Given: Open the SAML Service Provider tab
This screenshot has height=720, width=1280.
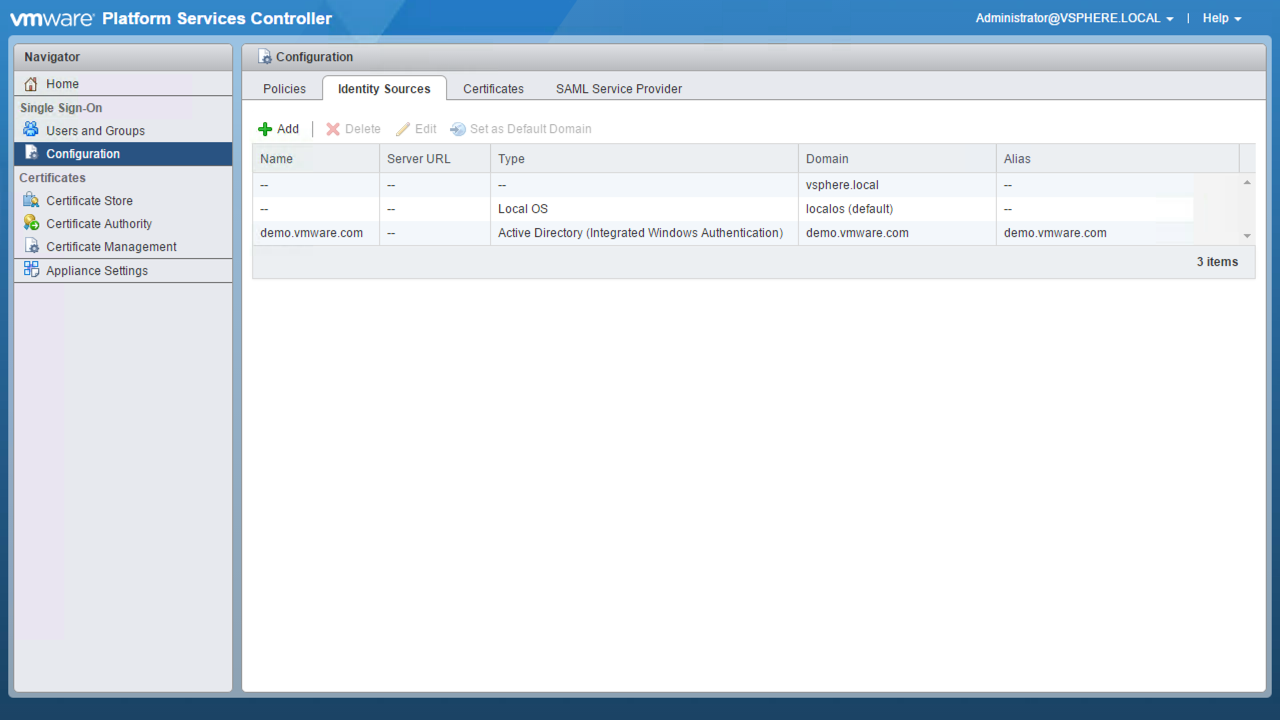Looking at the screenshot, I should [x=618, y=89].
